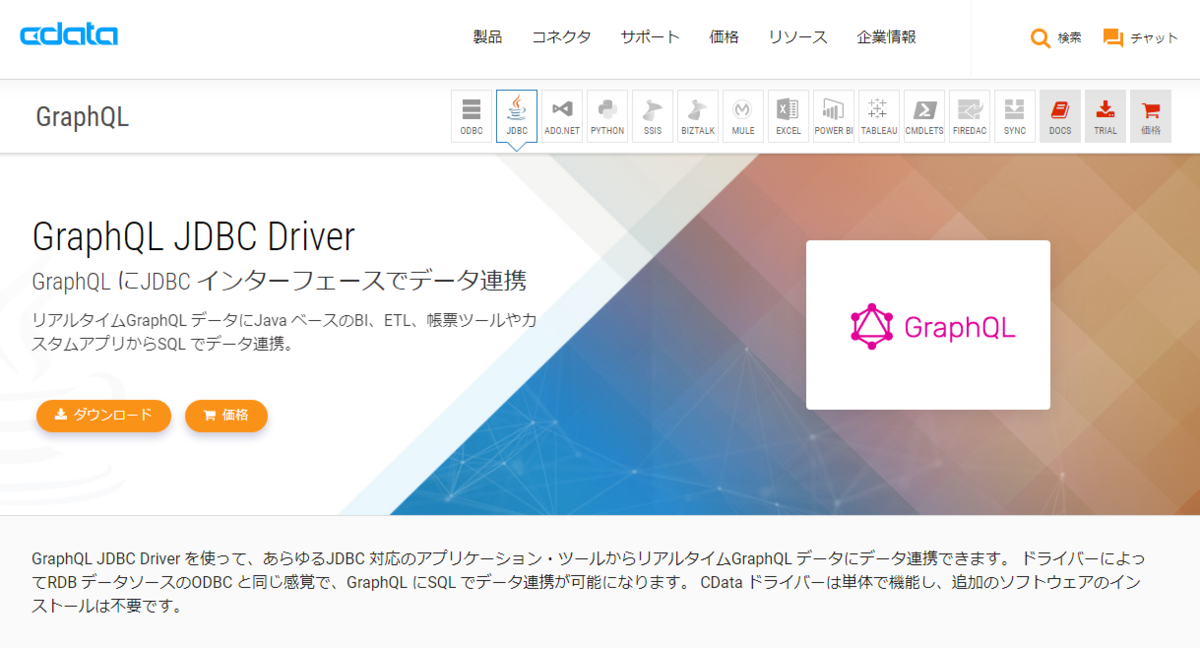The width and height of the screenshot is (1200, 648).
Task: Choose the Python connector icon
Action: pos(607,116)
